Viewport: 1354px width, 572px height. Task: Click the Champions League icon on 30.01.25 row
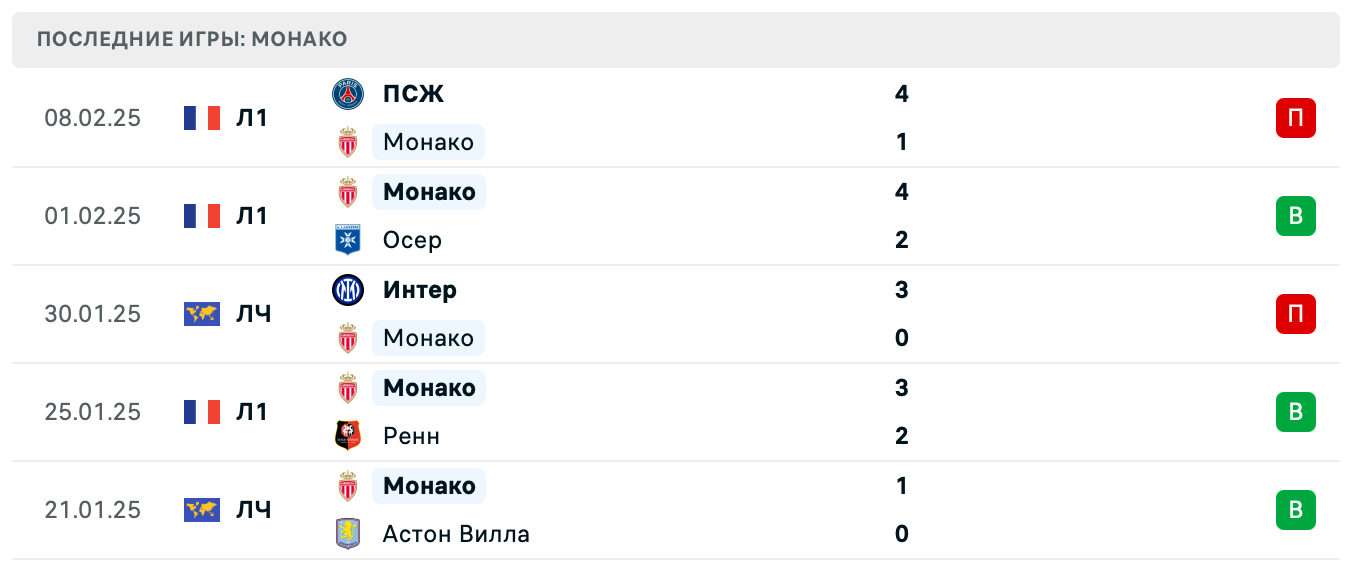point(202,314)
